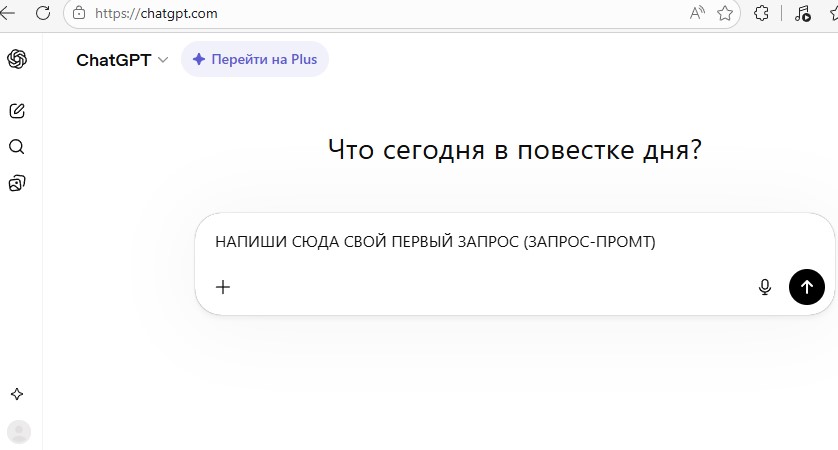
Task: Open the profile avatar in the sidebar
Action: [x=19, y=432]
